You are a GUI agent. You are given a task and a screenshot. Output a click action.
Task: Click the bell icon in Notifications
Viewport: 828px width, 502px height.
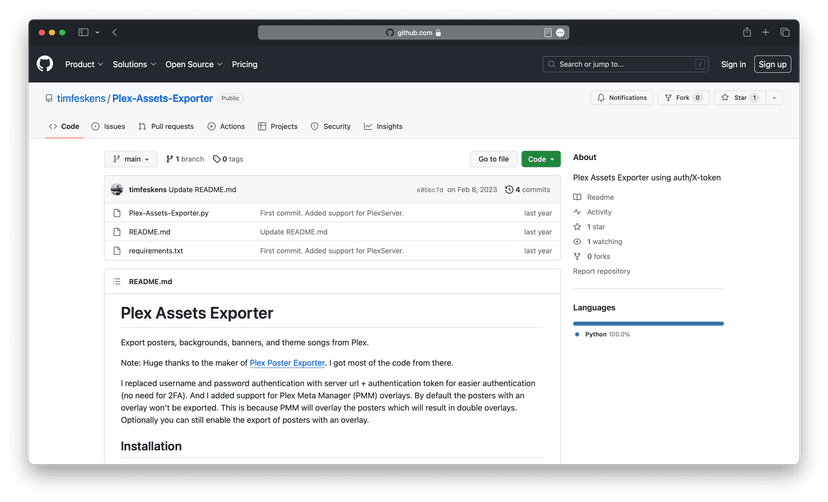pos(601,98)
